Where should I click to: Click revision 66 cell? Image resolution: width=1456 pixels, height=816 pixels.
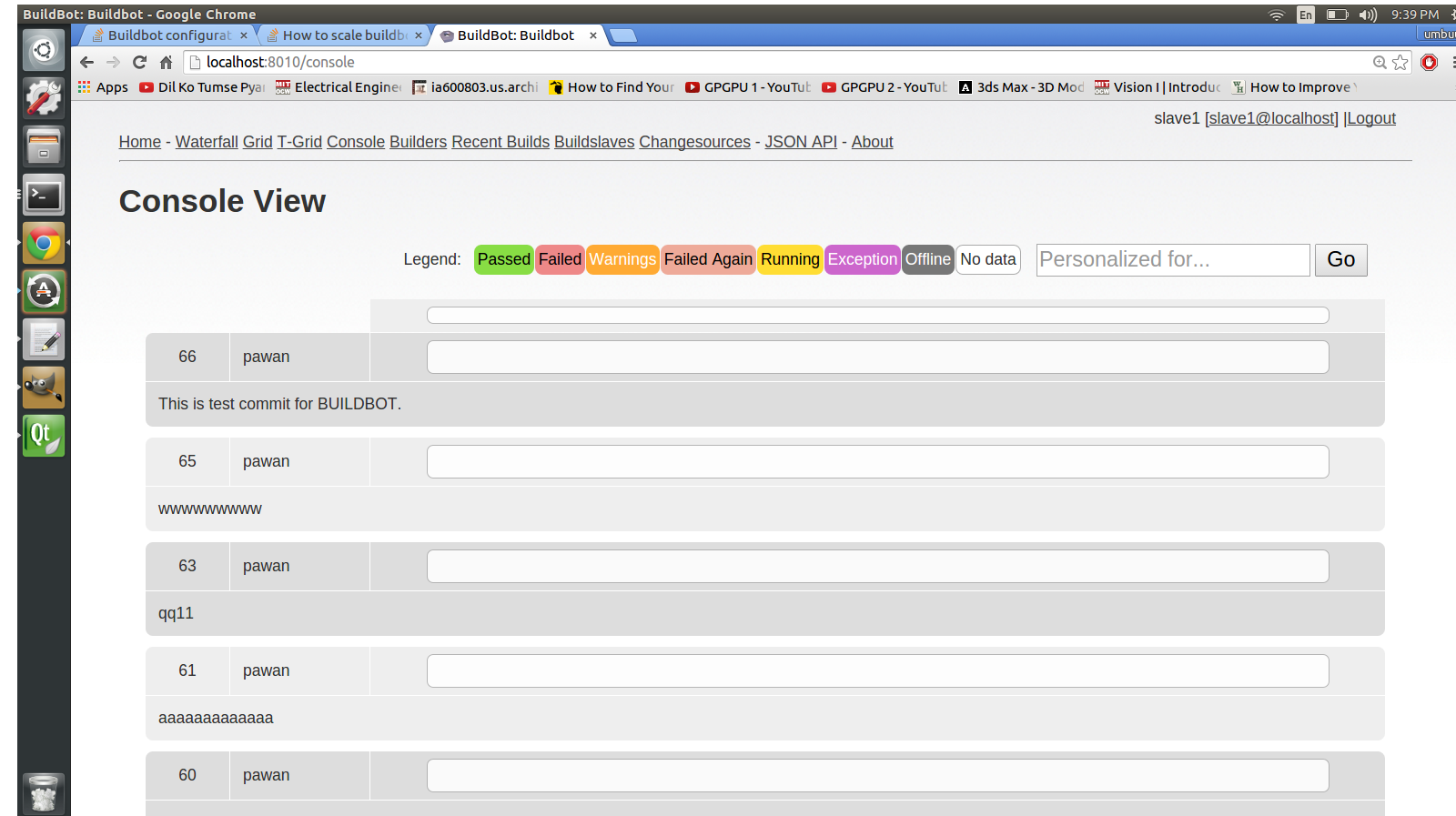(x=187, y=357)
